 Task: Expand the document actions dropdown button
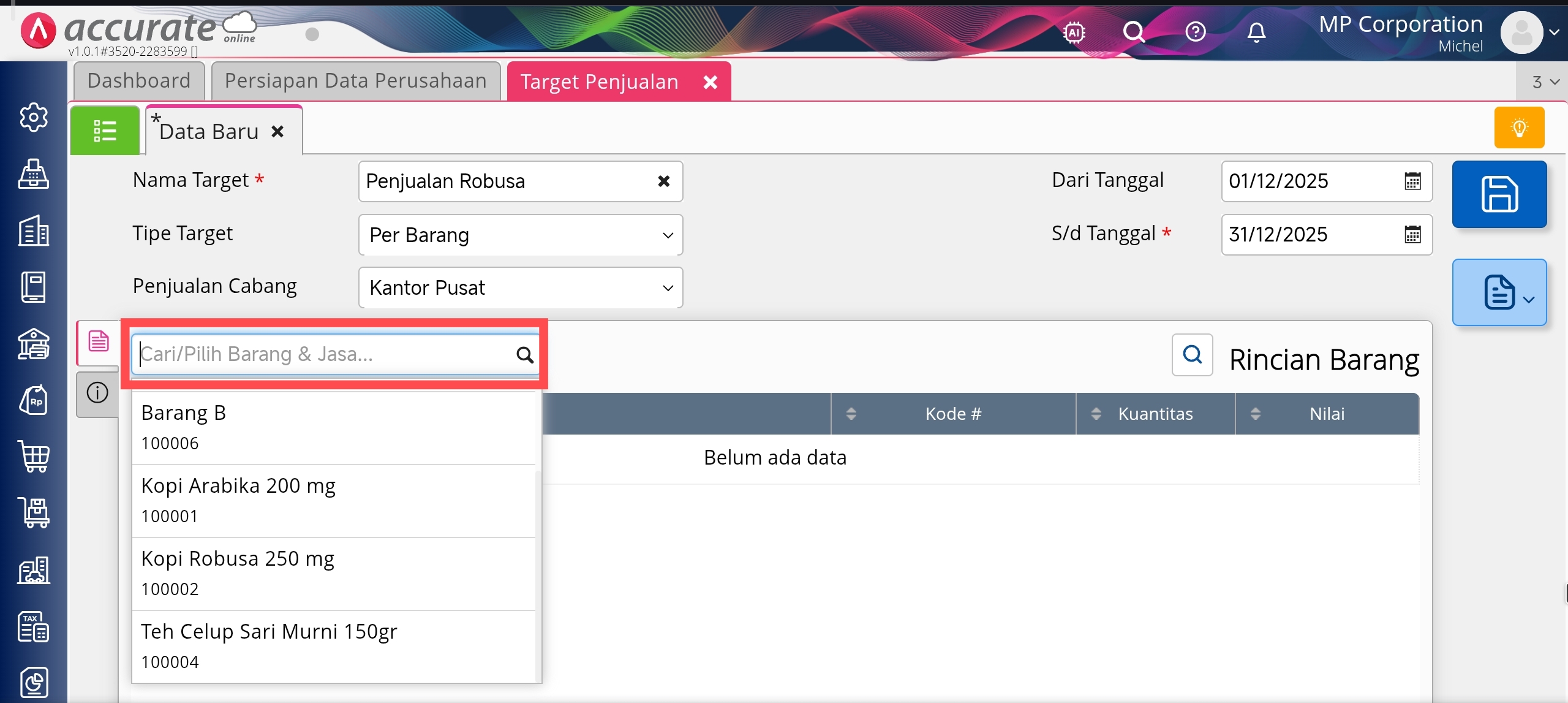[1499, 292]
